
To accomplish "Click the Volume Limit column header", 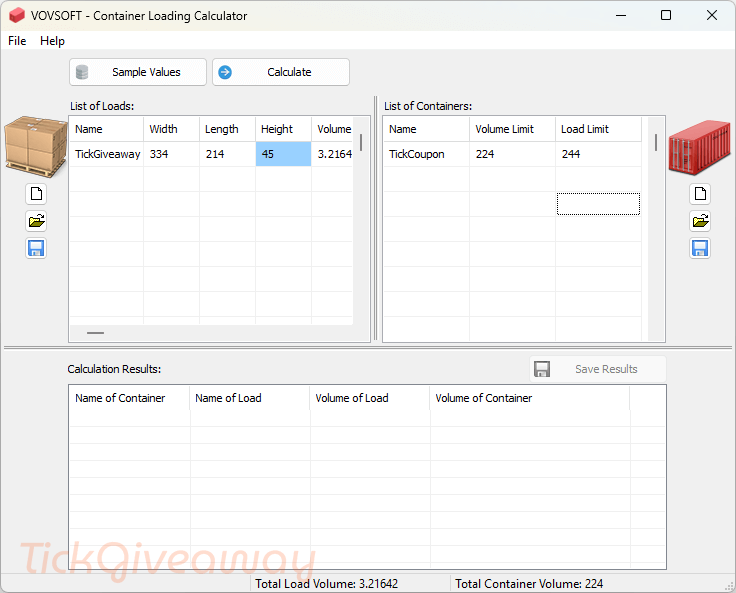I will point(513,129).
